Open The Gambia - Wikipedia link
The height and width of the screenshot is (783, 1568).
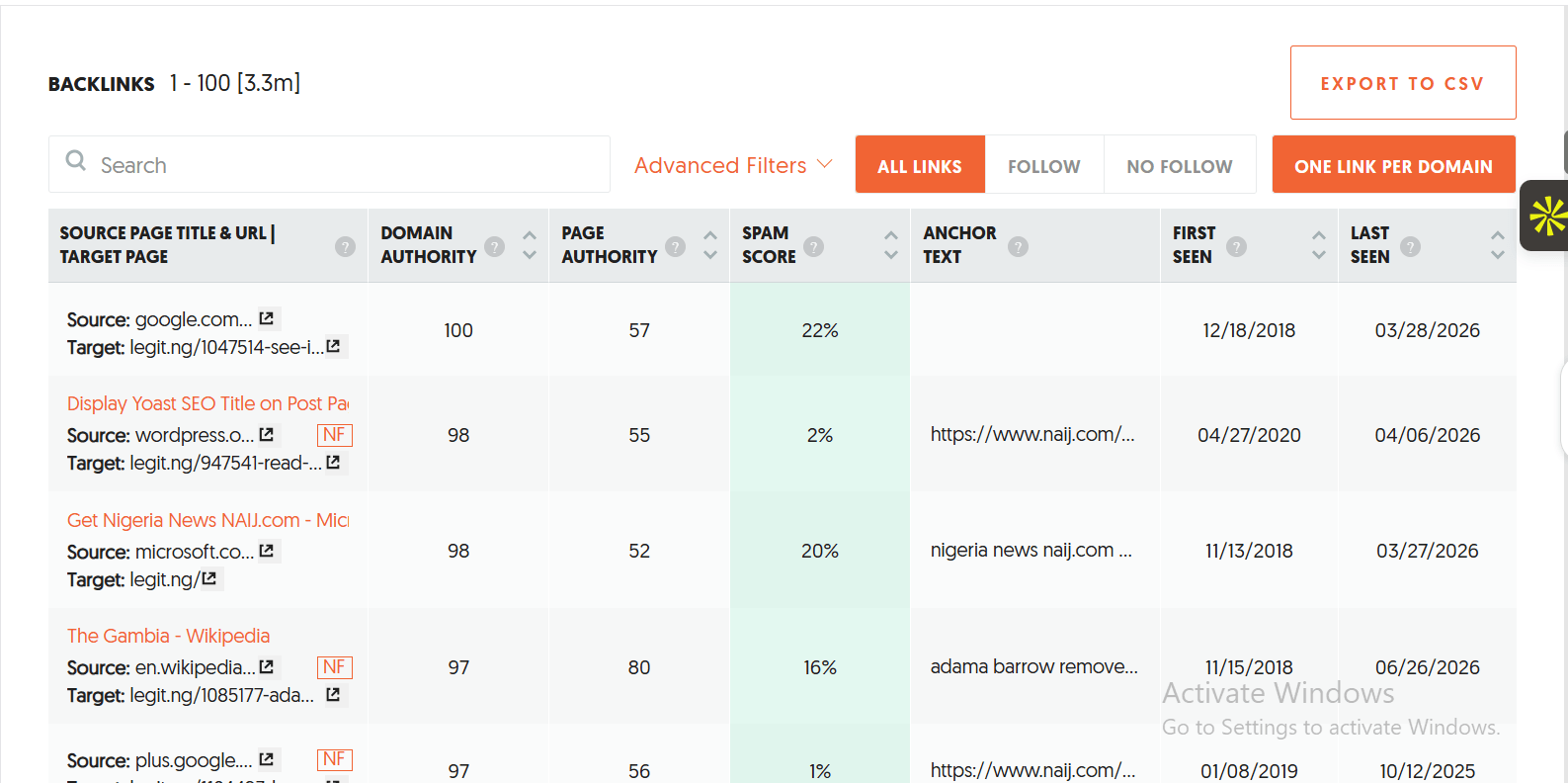pos(168,636)
